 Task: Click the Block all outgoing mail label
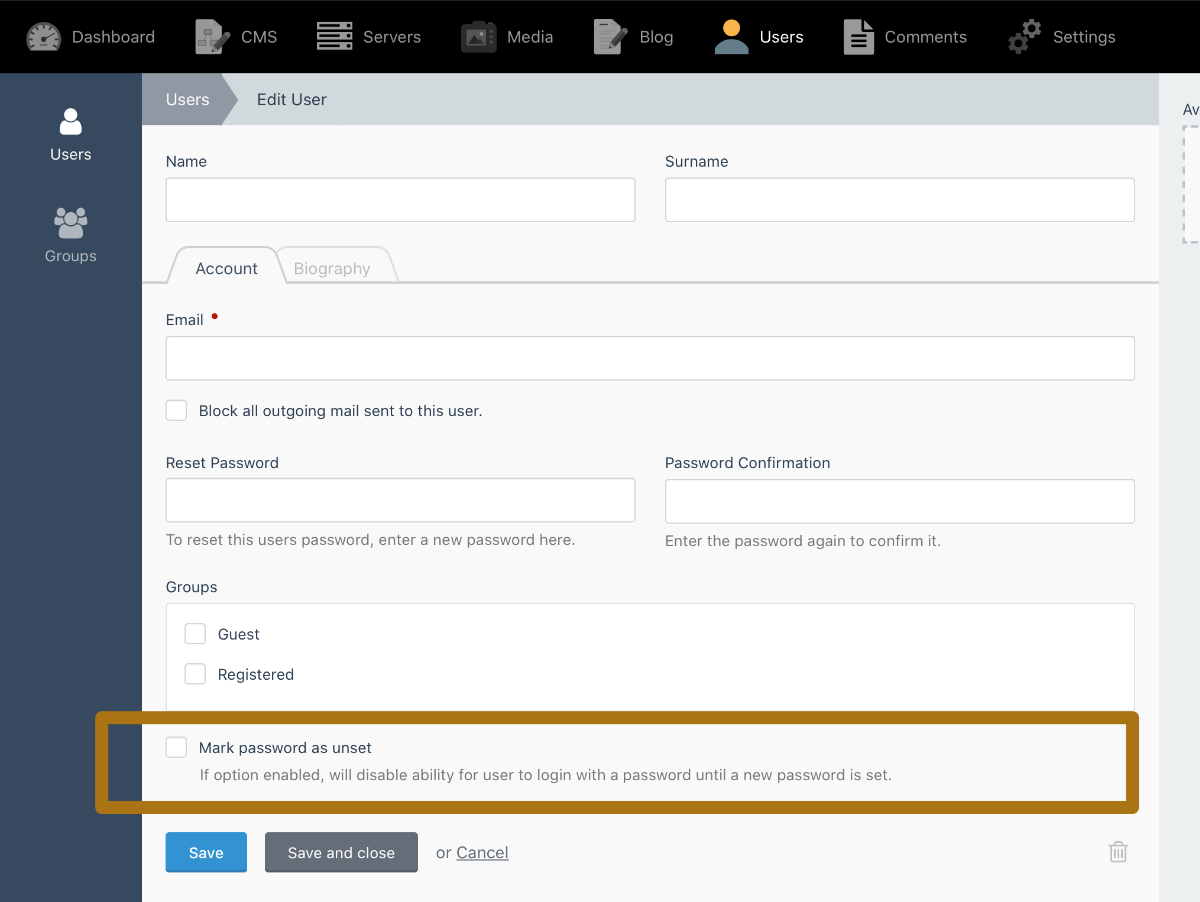(x=340, y=410)
